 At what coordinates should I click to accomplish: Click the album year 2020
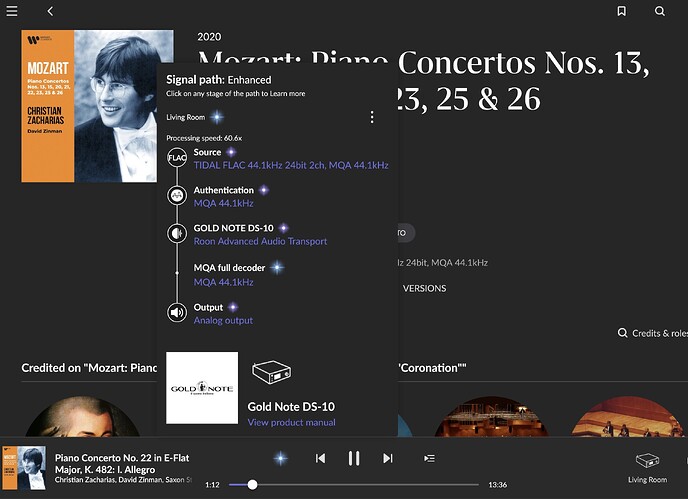tap(209, 37)
